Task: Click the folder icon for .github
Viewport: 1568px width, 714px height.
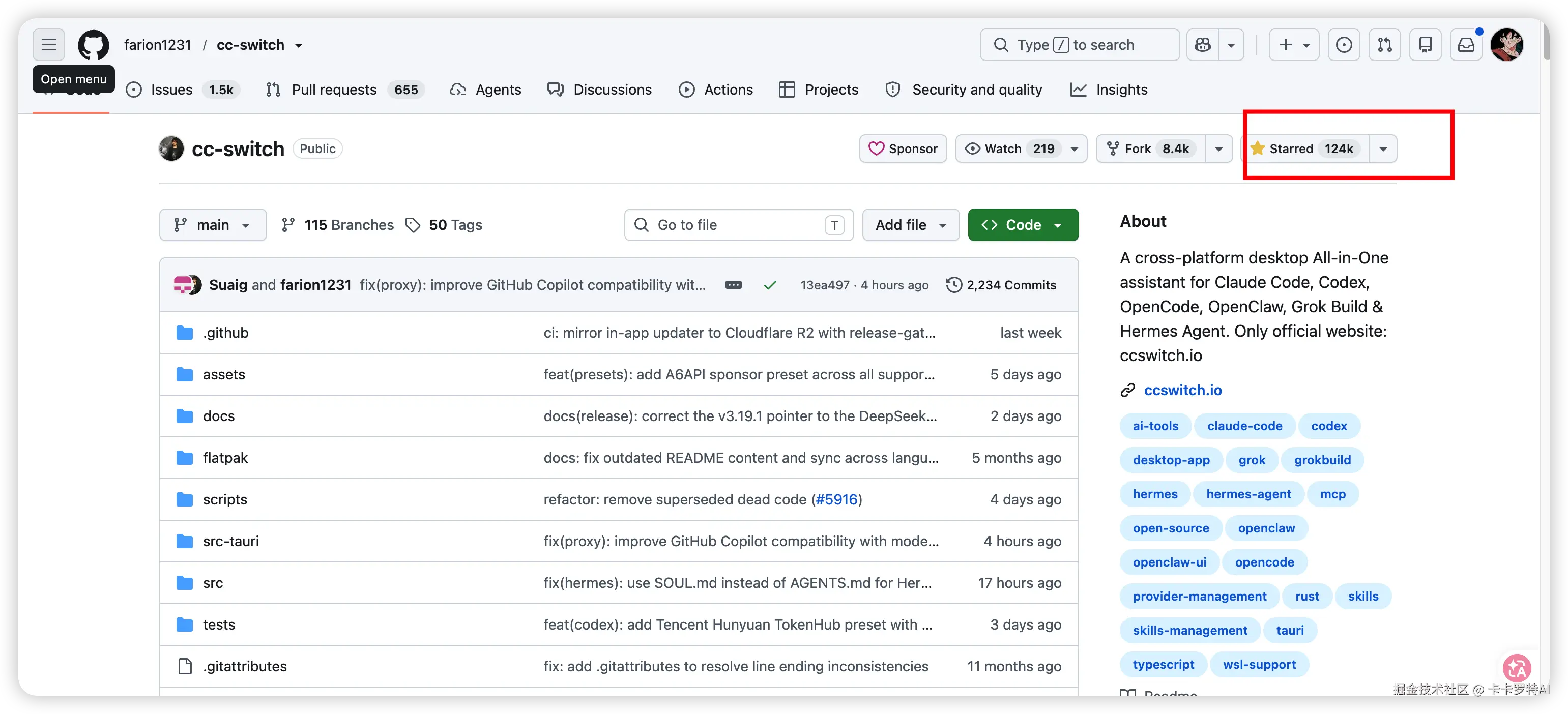Action: click(185, 333)
